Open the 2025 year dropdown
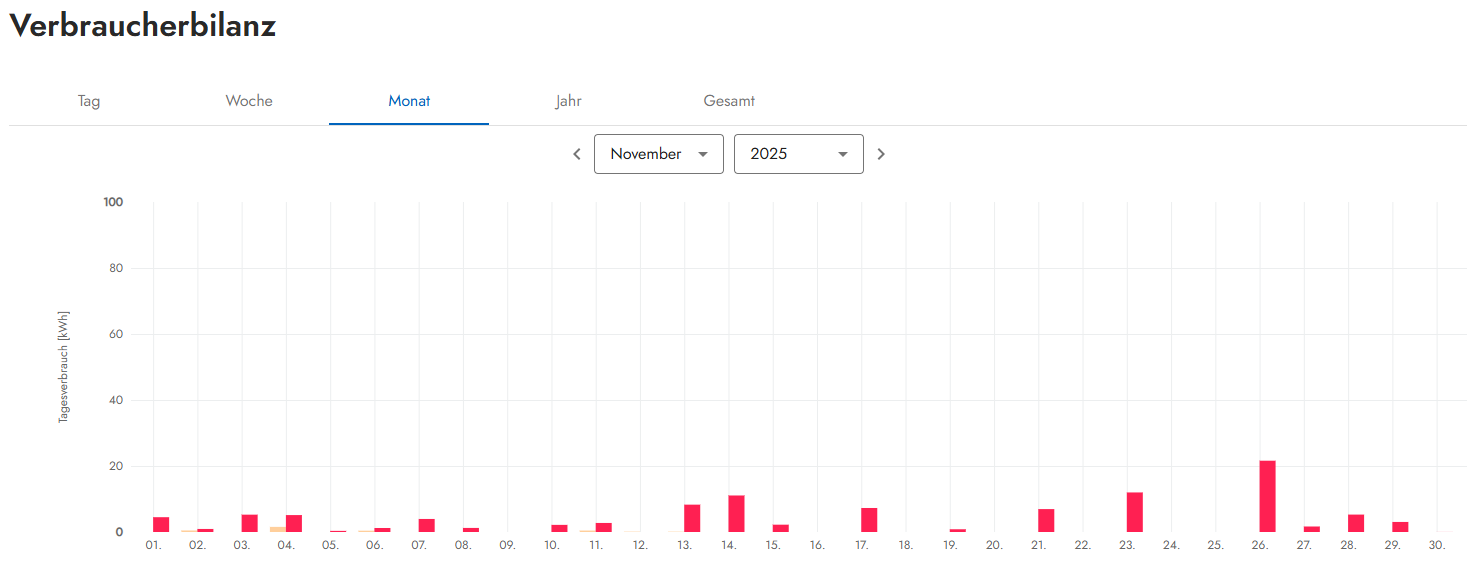1467x561 pixels. pyautogui.click(x=798, y=154)
